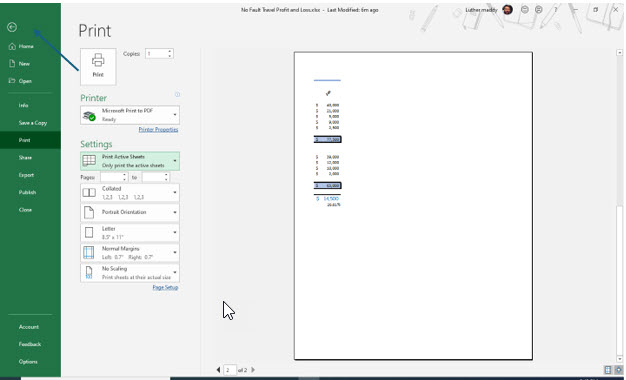Open the Printer Properties link
Viewport: 626px width, 380px height.
click(158, 129)
